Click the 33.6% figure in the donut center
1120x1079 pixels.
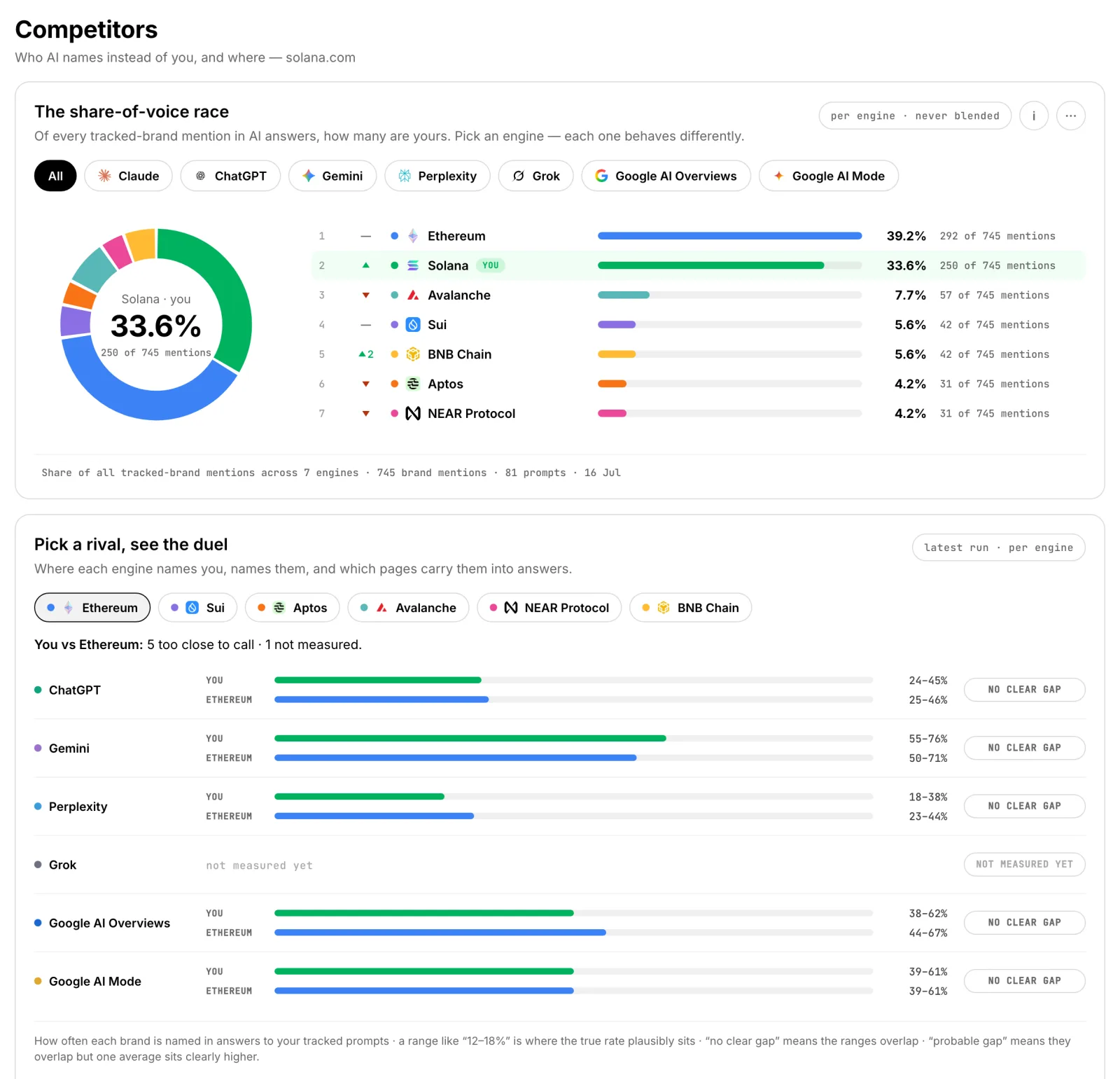click(x=156, y=326)
